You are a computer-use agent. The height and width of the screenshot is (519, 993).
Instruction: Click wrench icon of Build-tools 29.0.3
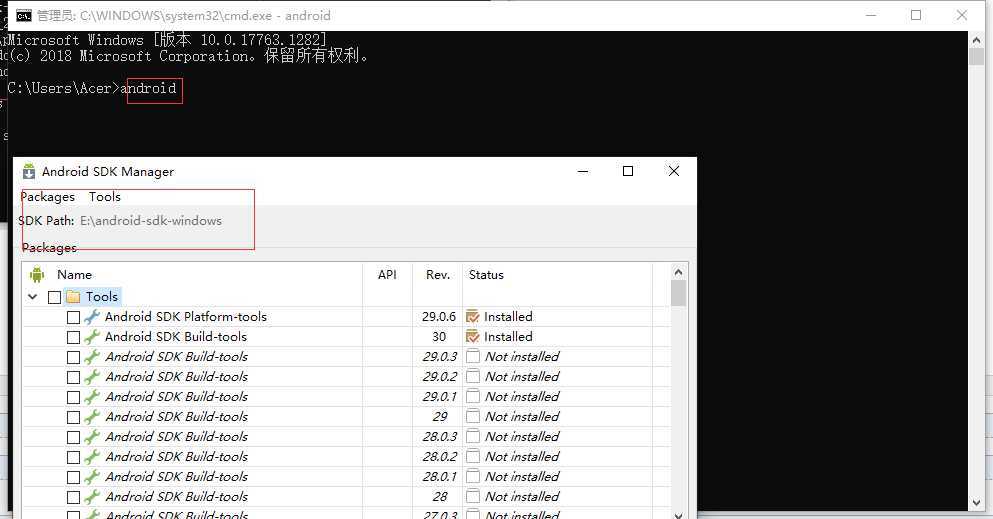[x=92, y=356]
